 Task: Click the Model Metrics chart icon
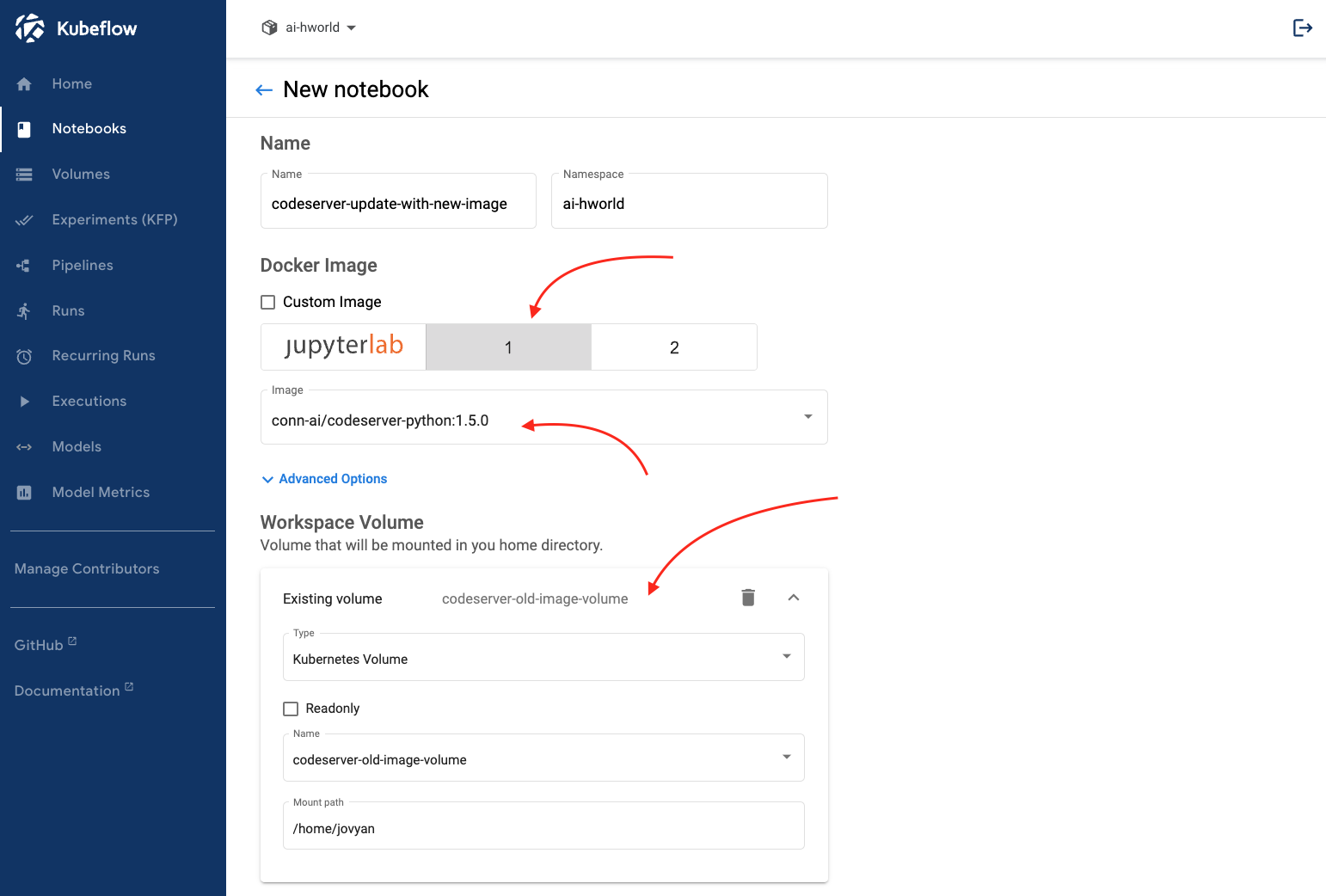click(24, 493)
